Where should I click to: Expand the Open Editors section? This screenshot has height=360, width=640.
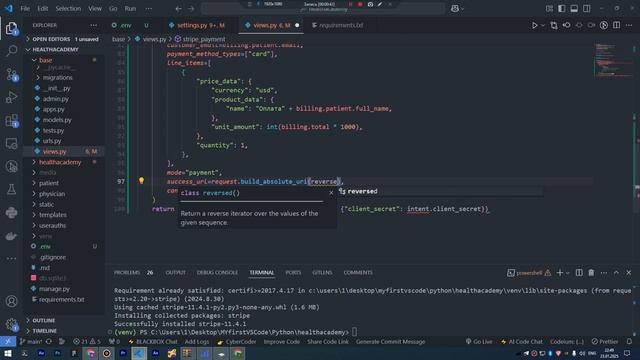(x=63, y=39)
